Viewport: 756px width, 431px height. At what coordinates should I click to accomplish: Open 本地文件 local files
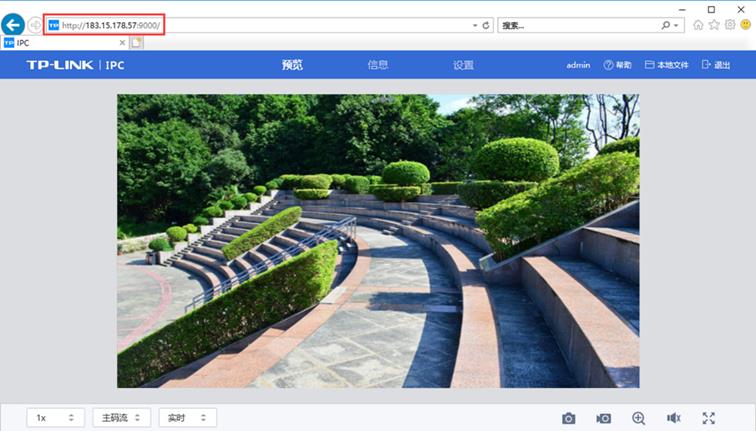point(667,65)
